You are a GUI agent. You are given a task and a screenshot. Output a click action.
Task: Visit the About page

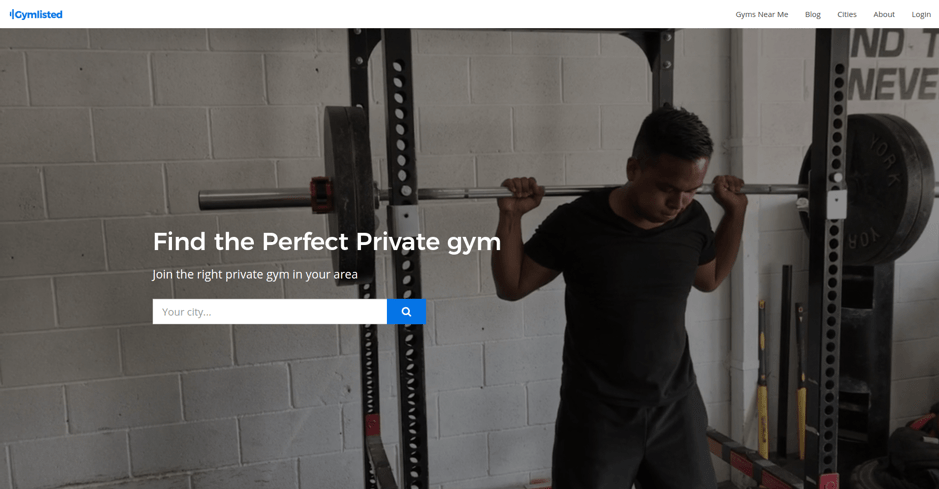click(884, 14)
